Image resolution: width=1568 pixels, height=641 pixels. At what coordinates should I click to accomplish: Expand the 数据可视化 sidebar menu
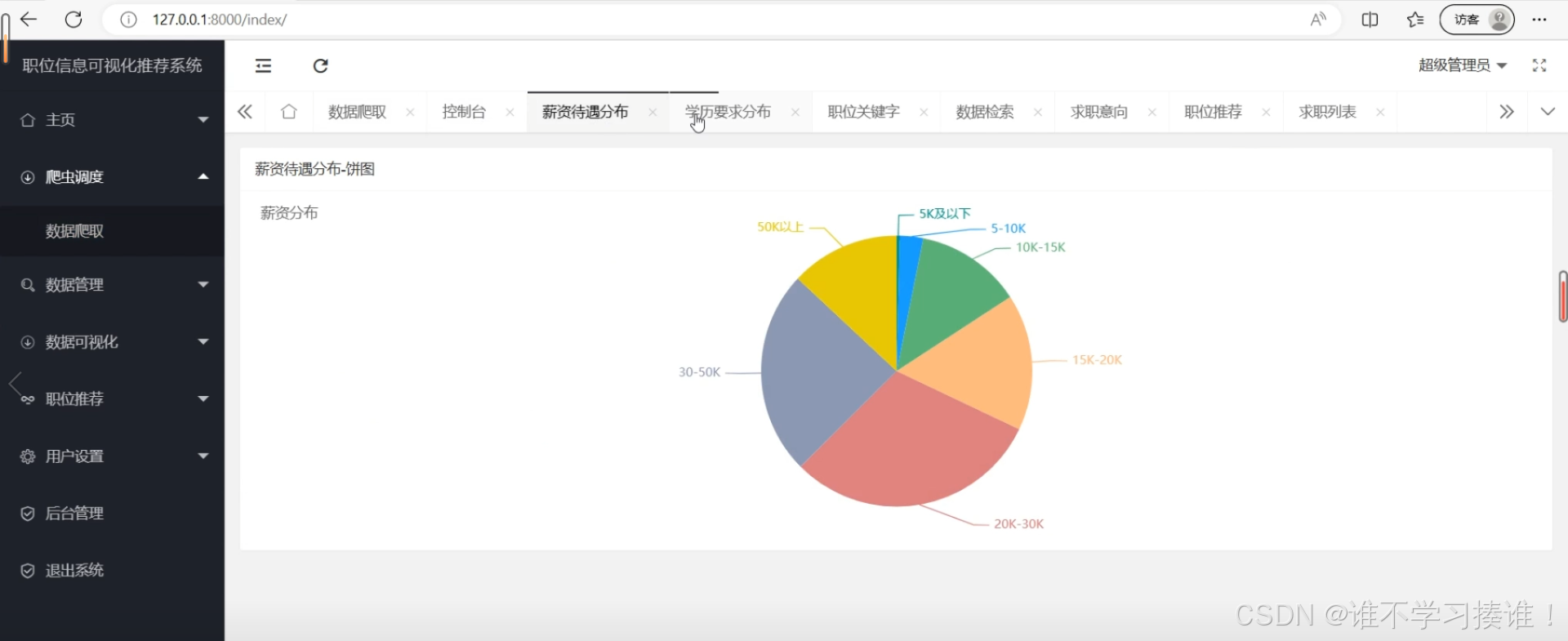coord(113,342)
